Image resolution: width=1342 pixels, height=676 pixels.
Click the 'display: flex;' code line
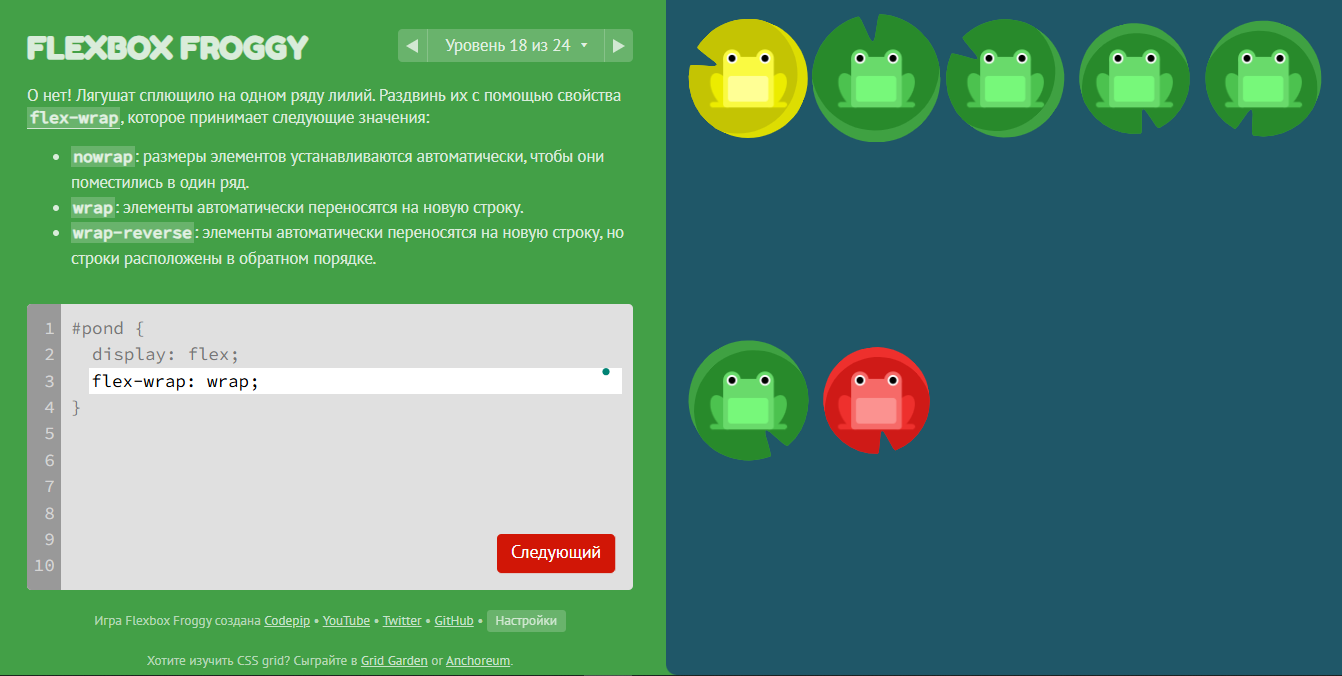pos(166,354)
